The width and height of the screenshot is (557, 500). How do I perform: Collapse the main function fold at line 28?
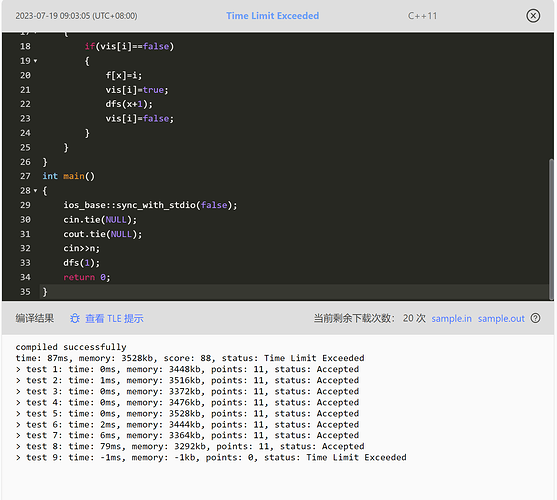pyautogui.click(x=35, y=191)
